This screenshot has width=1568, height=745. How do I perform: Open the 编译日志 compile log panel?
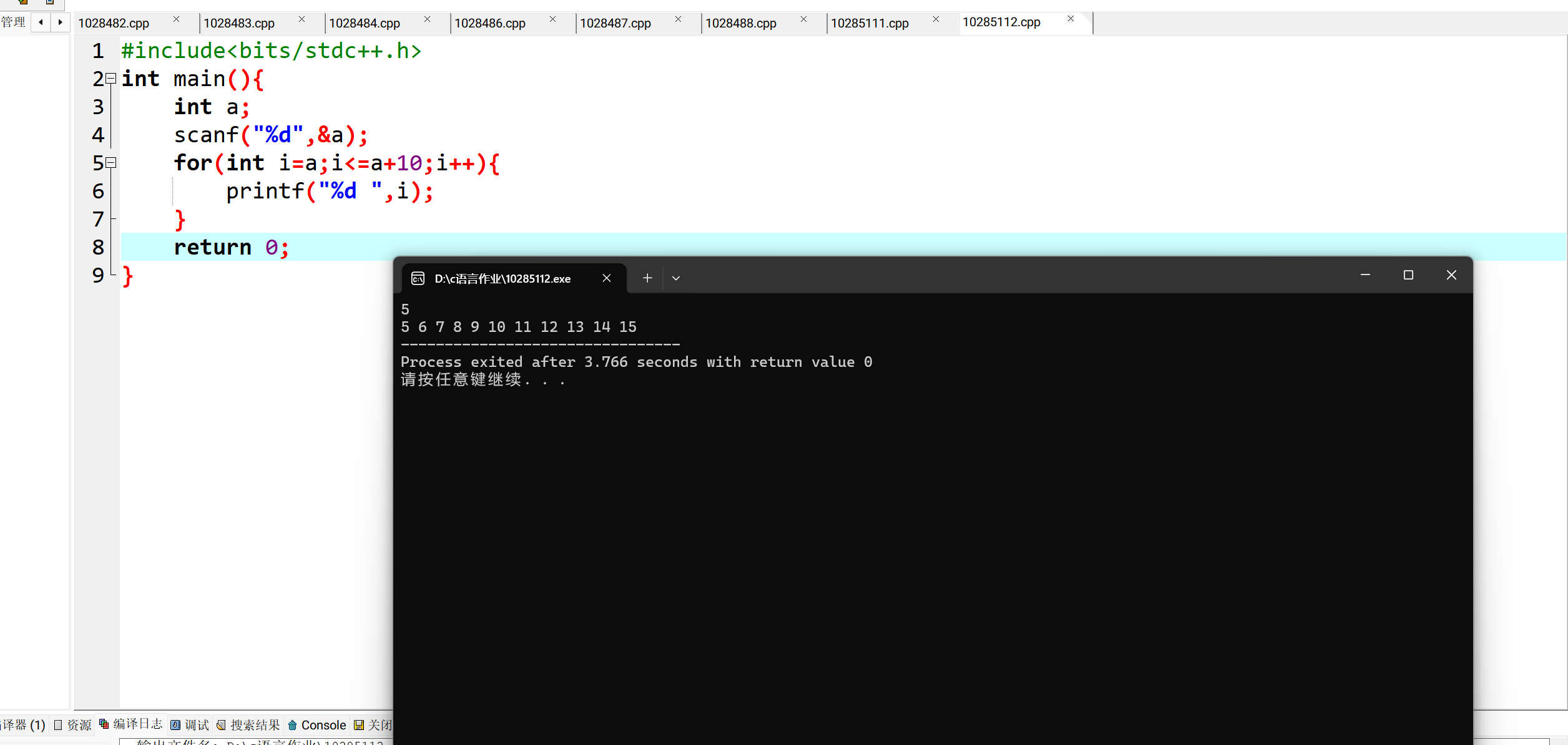131,724
